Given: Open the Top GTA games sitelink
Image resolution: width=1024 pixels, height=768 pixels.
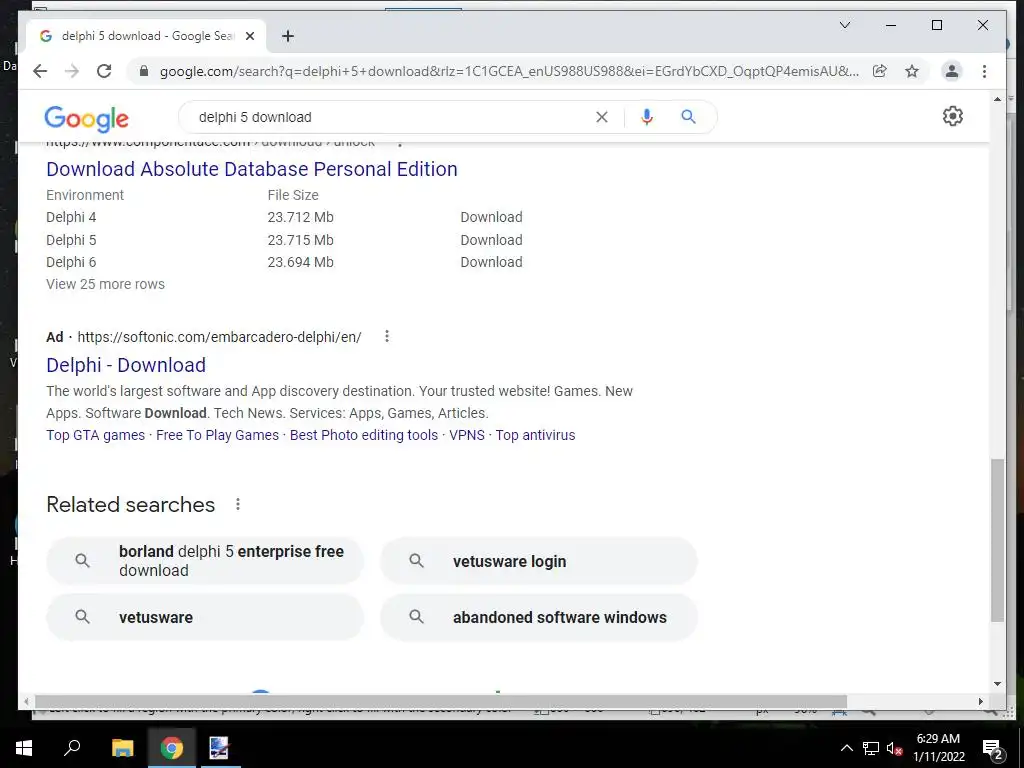Looking at the screenshot, I should (95, 436).
